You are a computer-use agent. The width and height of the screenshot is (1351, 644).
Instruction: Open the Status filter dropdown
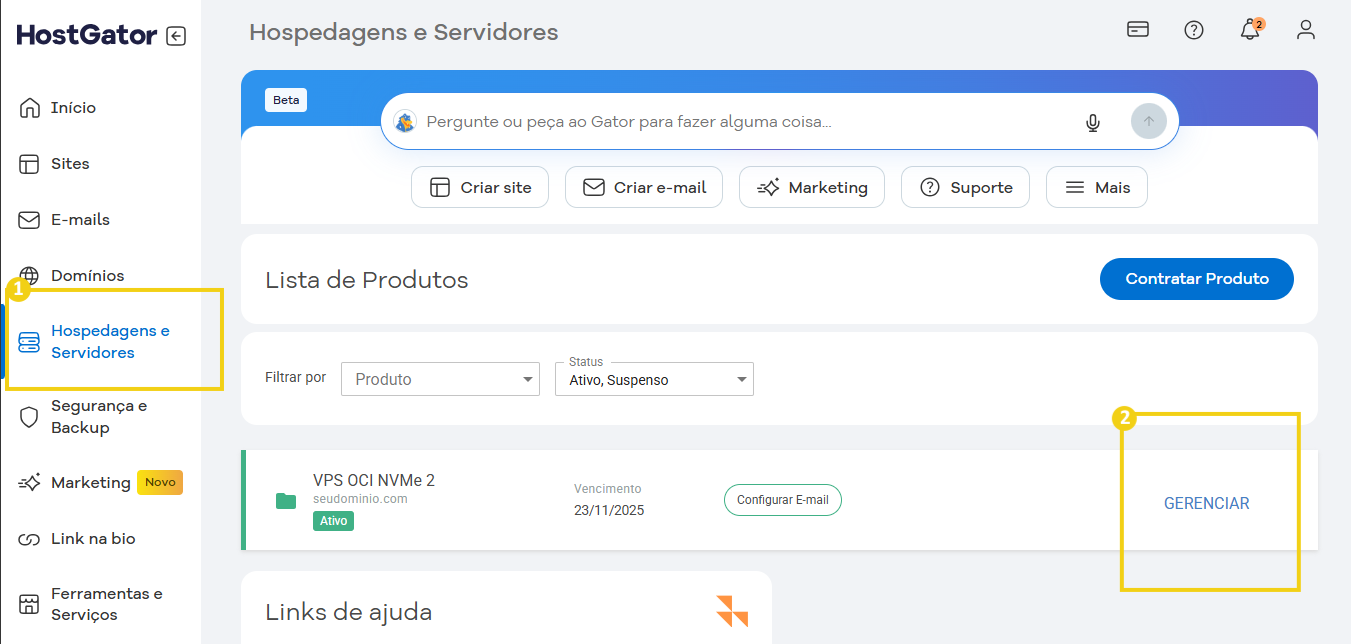(x=654, y=379)
